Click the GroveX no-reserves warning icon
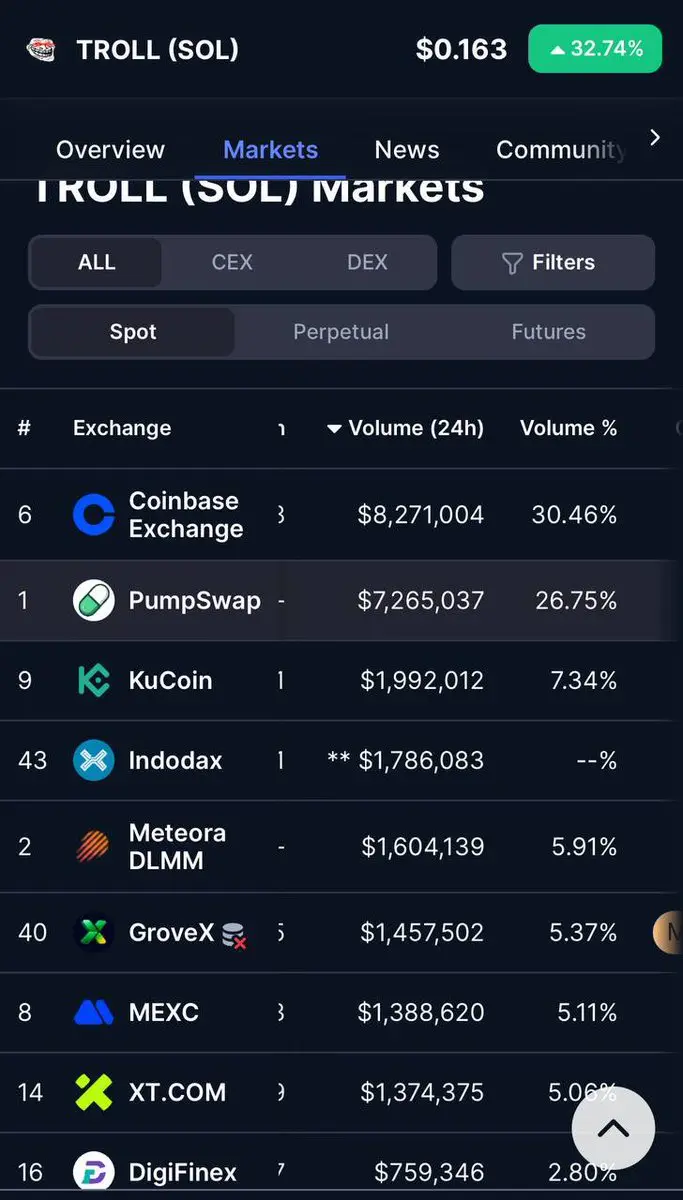The height and width of the screenshot is (1200, 683). (x=234, y=935)
